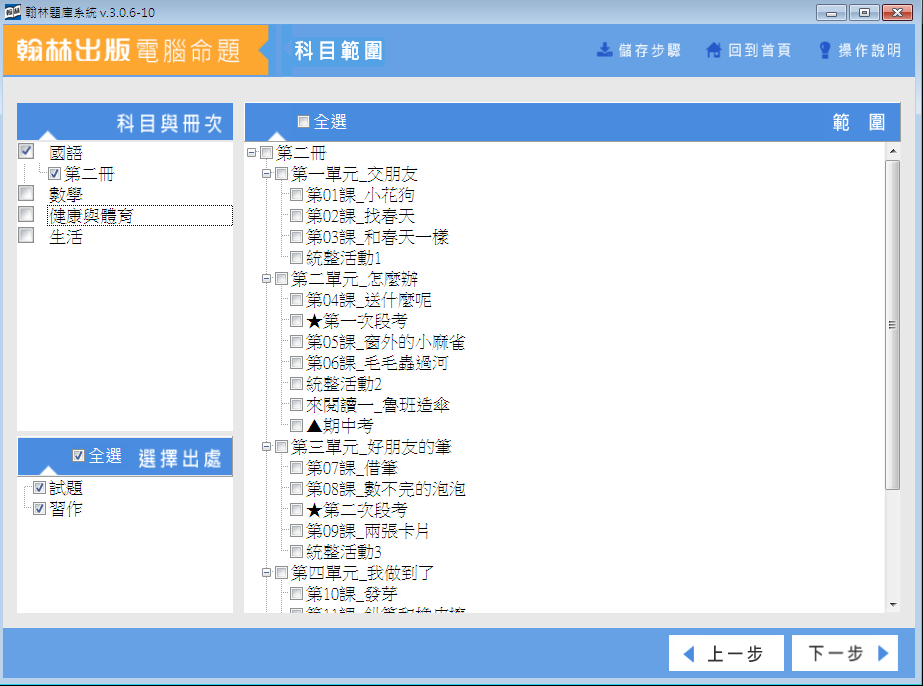
Task: Click the app icon in the title bar
Action: pos(12,12)
